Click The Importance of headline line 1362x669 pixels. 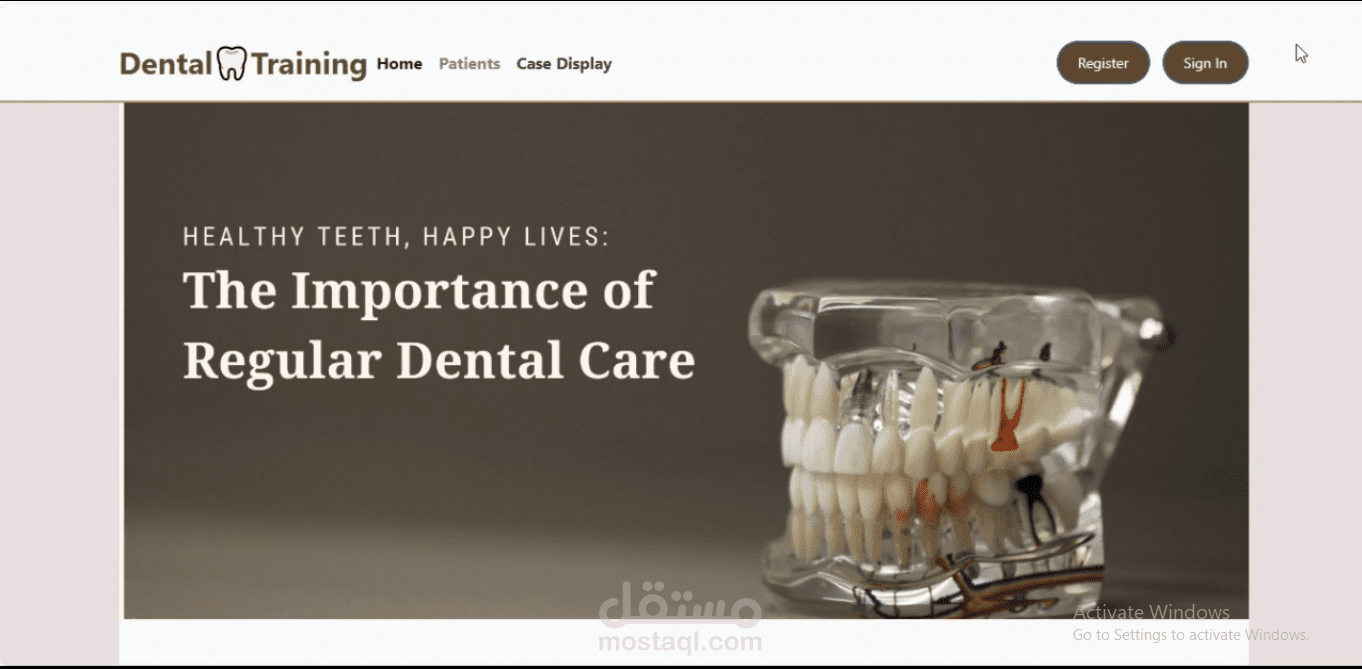(419, 291)
